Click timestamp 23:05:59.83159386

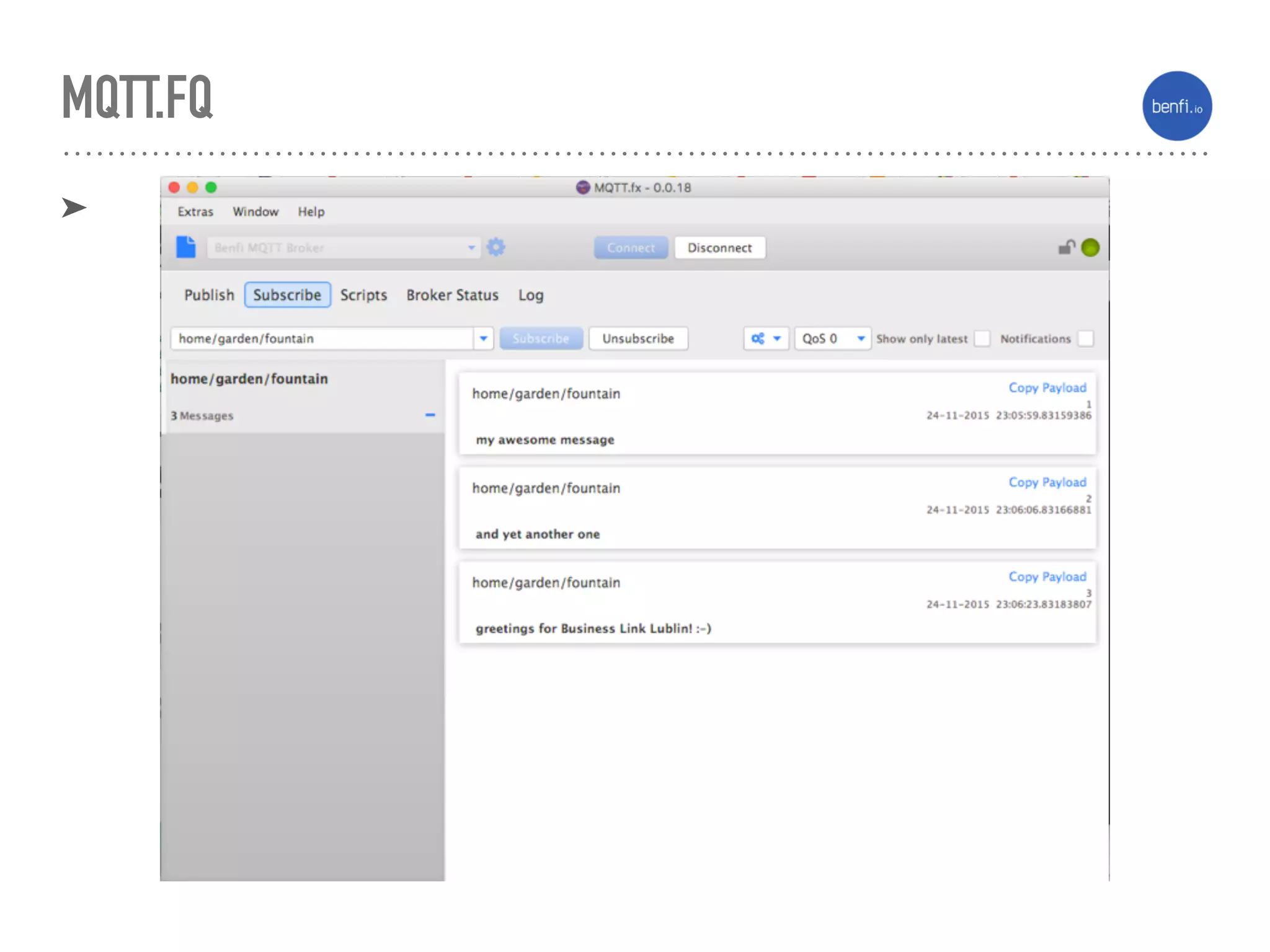tap(1044, 415)
